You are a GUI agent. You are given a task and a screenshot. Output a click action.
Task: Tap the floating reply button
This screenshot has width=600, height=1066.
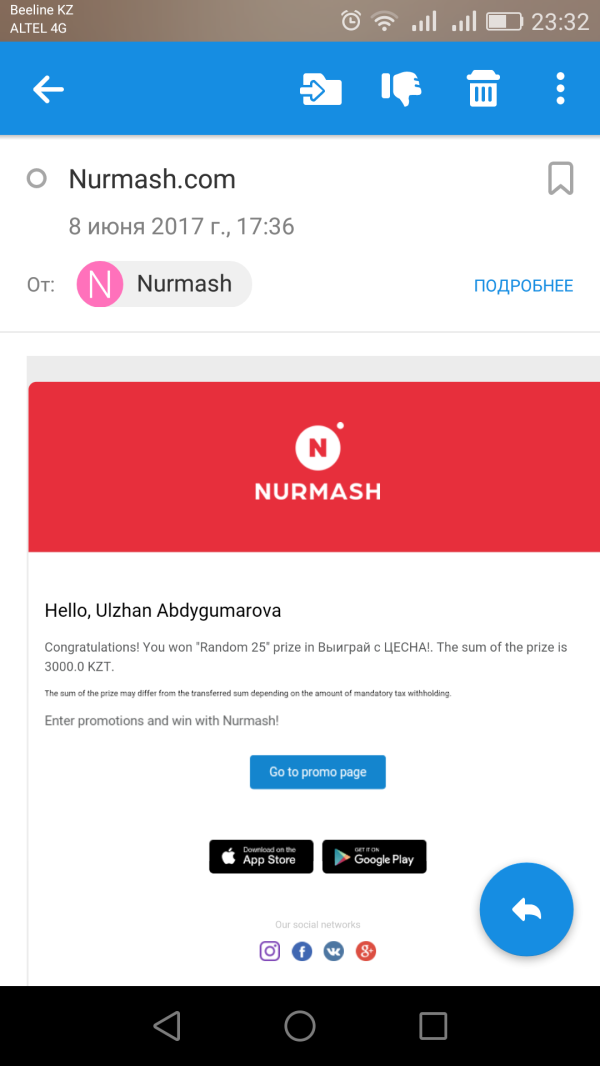tap(527, 910)
